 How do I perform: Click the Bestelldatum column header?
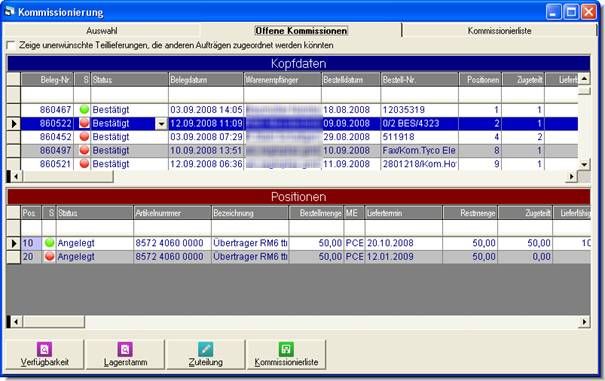[x=351, y=80]
